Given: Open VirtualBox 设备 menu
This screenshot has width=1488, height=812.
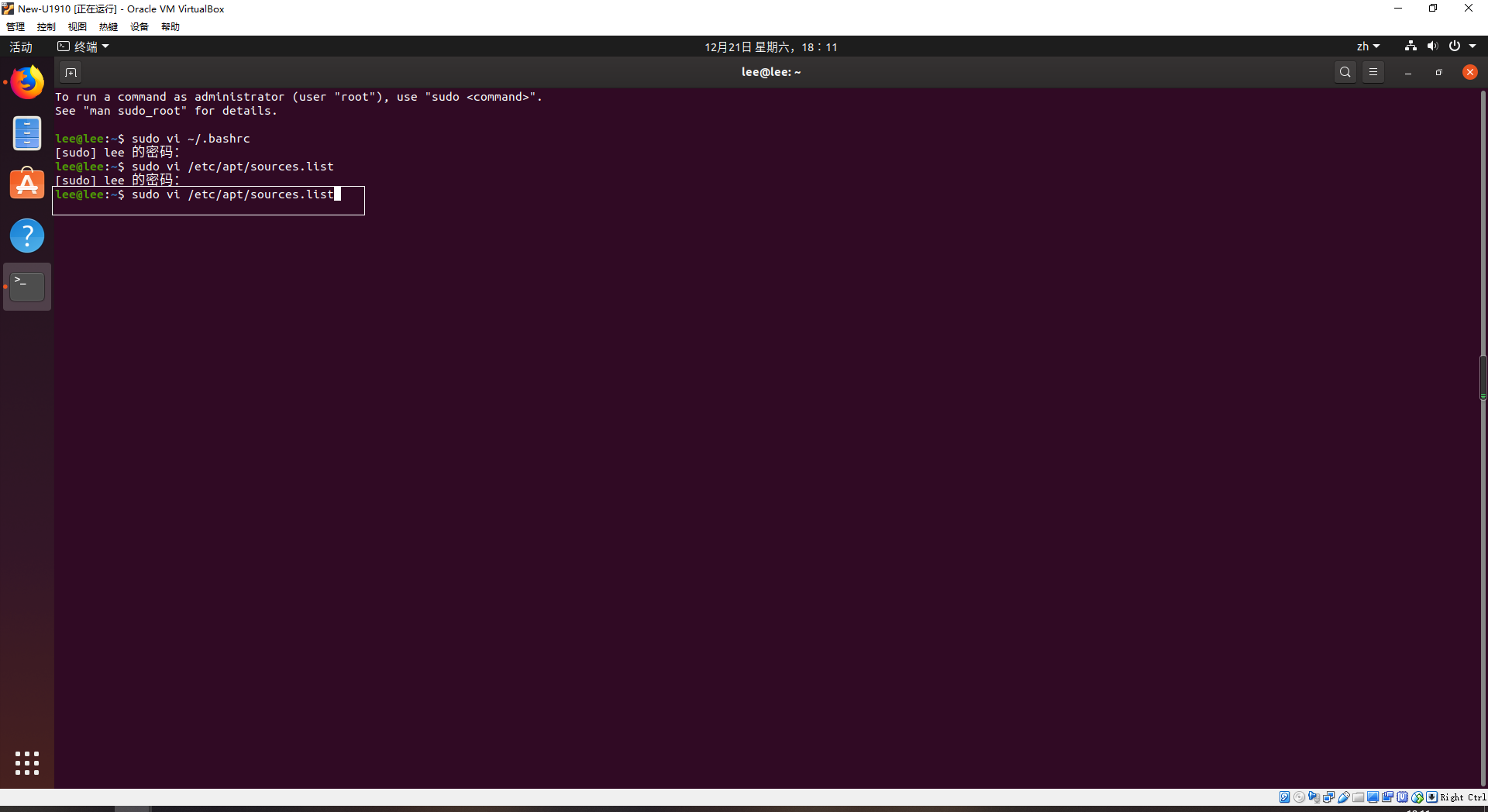Looking at the screenshot, I should [139, 26].
